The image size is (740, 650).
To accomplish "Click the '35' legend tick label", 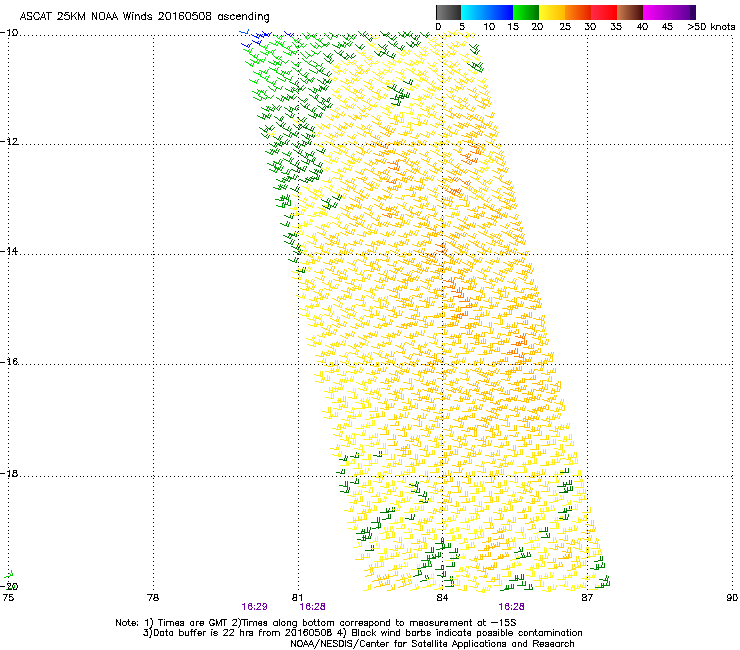I will 616,27.
